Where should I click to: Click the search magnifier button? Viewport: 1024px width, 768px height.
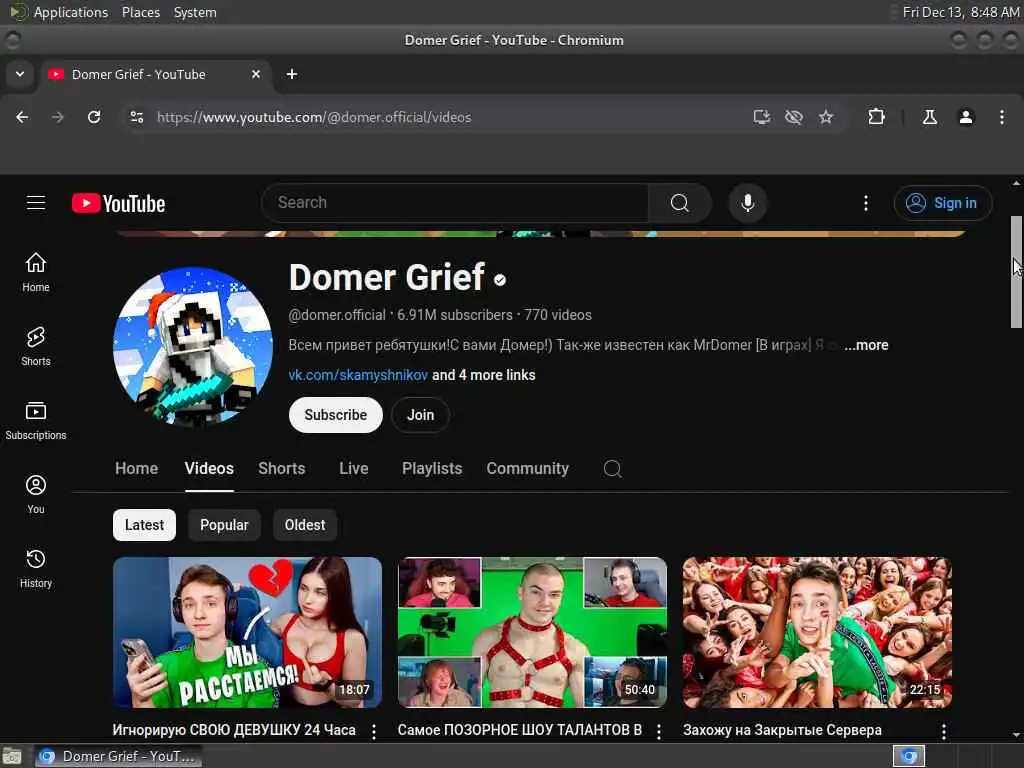(680, 203)
